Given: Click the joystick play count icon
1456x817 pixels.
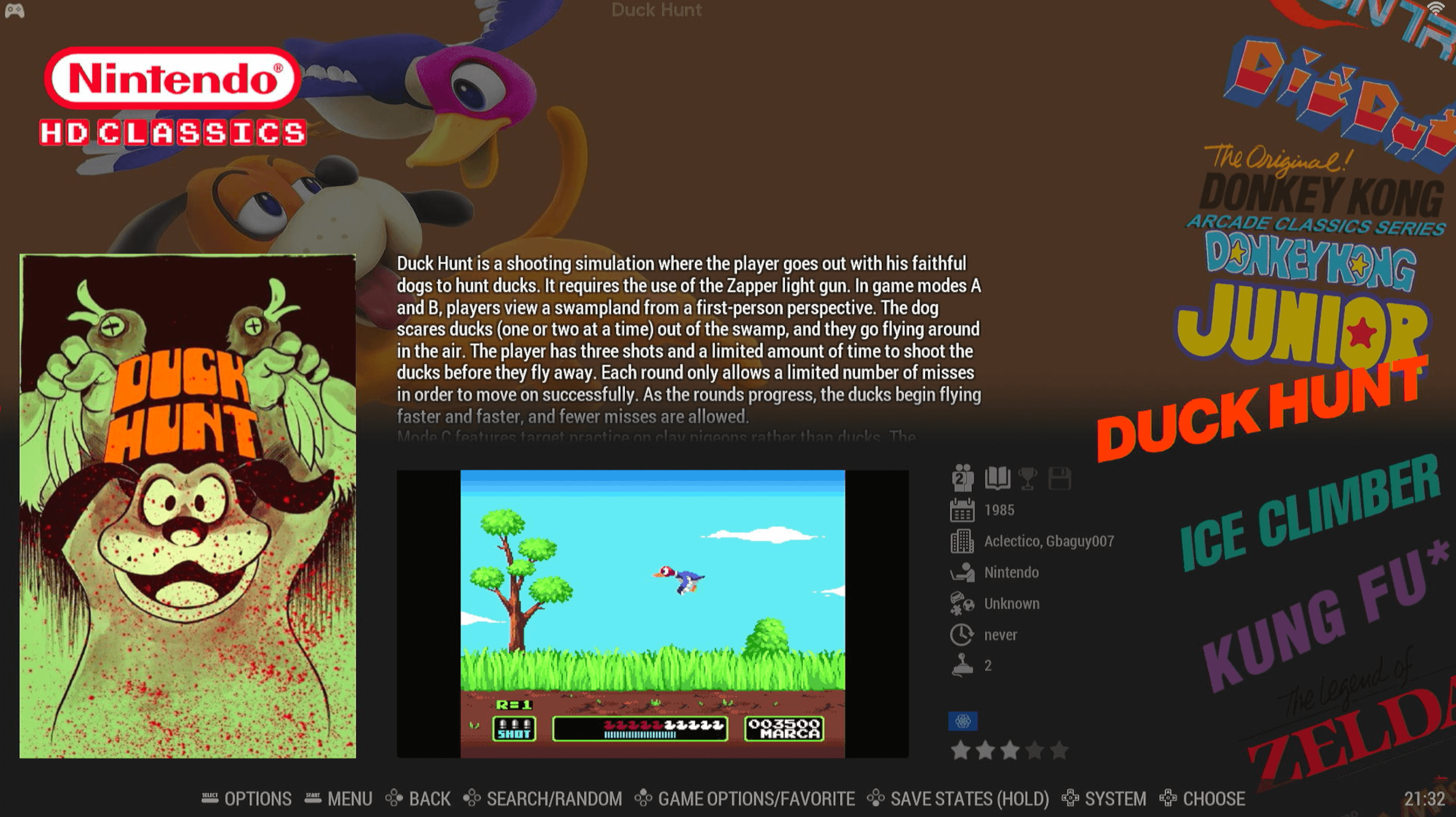Looking at the screenshot, I should tap(962, 665).
